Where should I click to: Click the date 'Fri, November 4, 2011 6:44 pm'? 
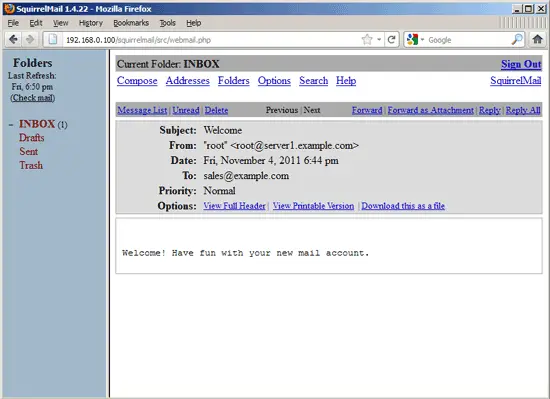tap(271, 161)
